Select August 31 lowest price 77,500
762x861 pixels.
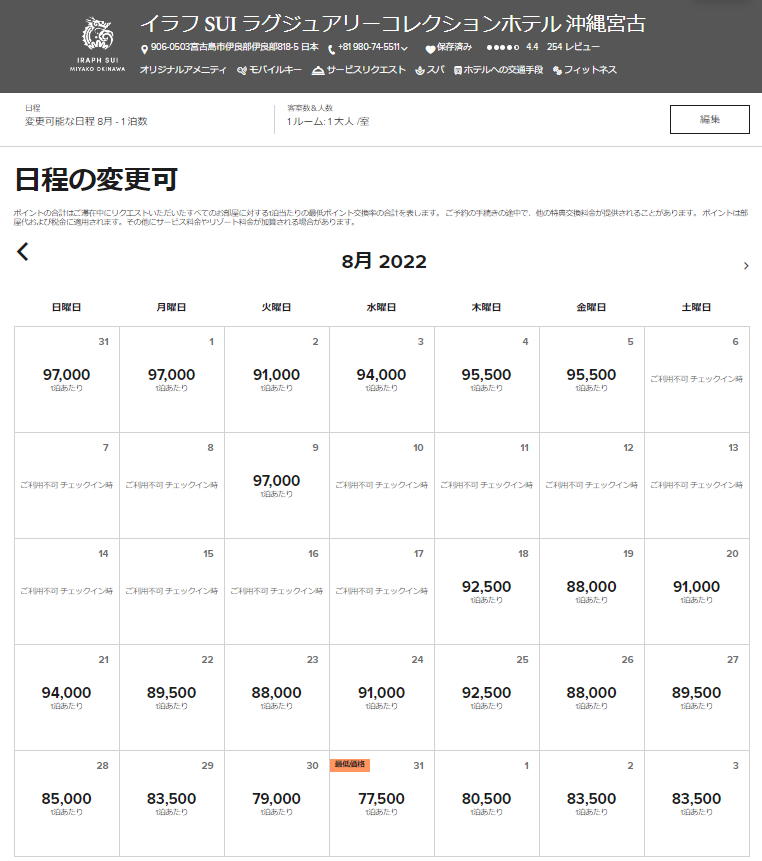(381, 802)
